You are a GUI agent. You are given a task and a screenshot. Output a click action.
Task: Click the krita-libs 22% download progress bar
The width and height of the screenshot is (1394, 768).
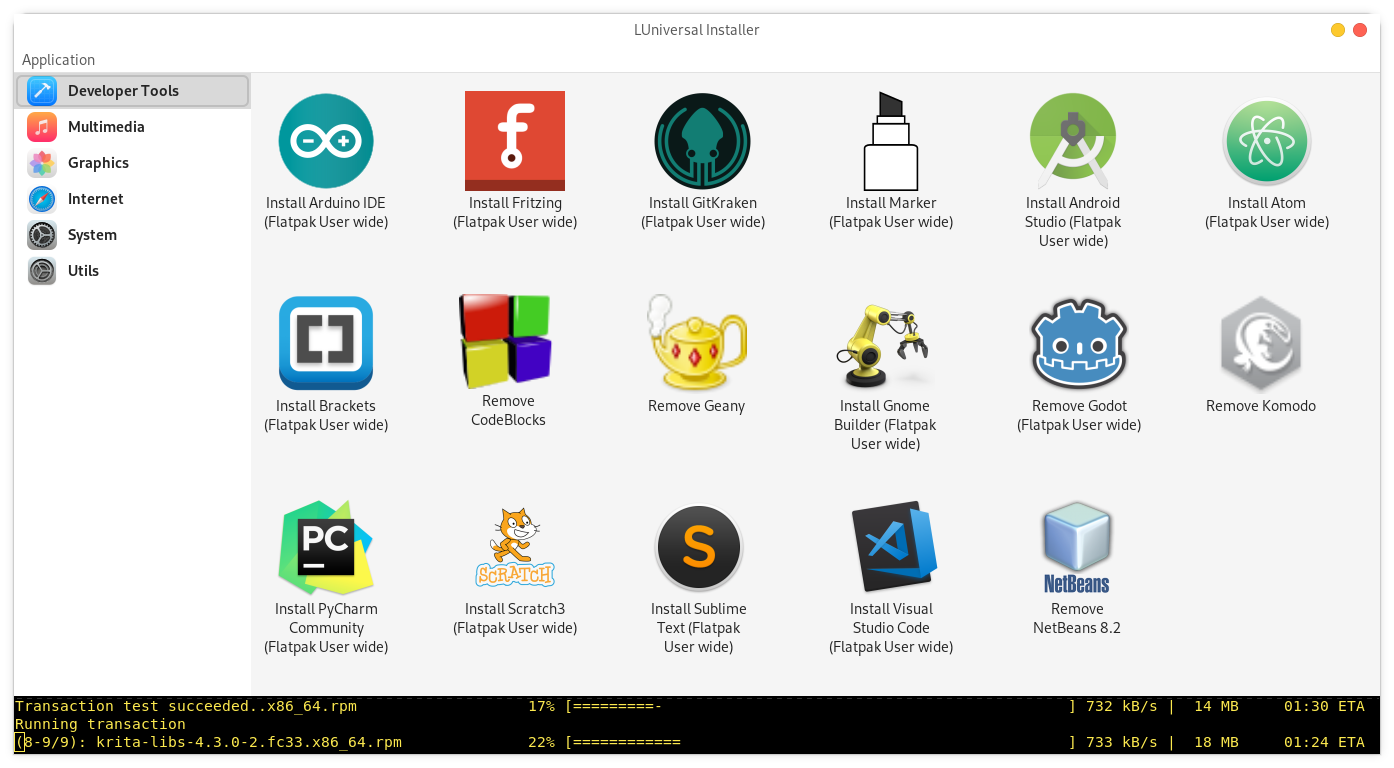tap(820, 742)
